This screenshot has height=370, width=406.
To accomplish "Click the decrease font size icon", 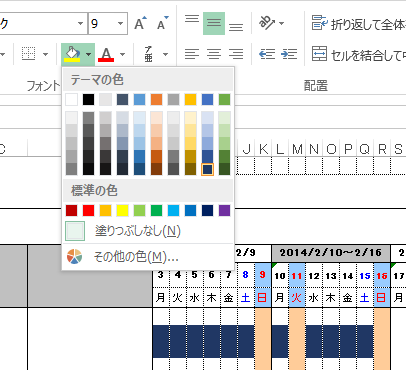I will pyautogui.click(x=162, y=23).
